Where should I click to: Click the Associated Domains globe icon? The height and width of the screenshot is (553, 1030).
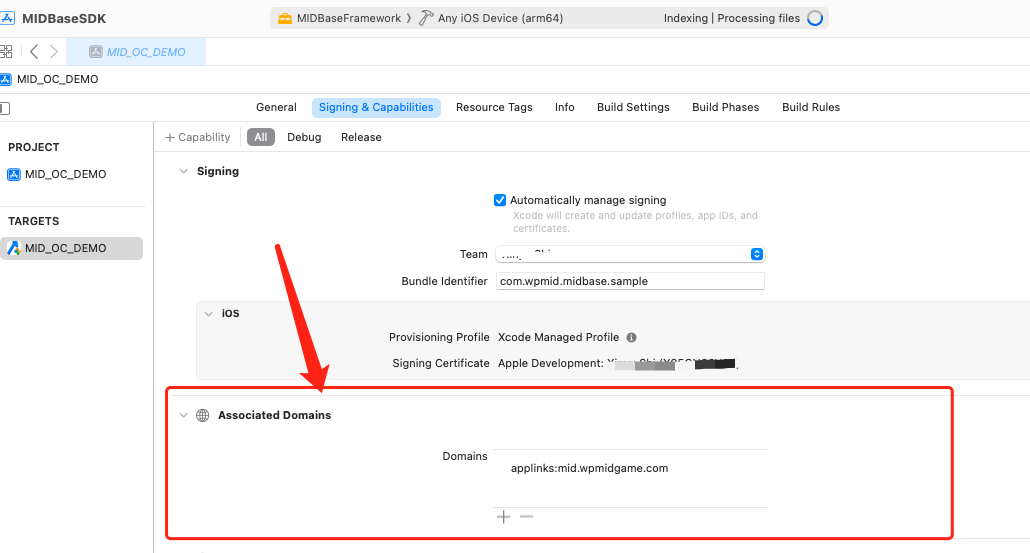[203, 415]
